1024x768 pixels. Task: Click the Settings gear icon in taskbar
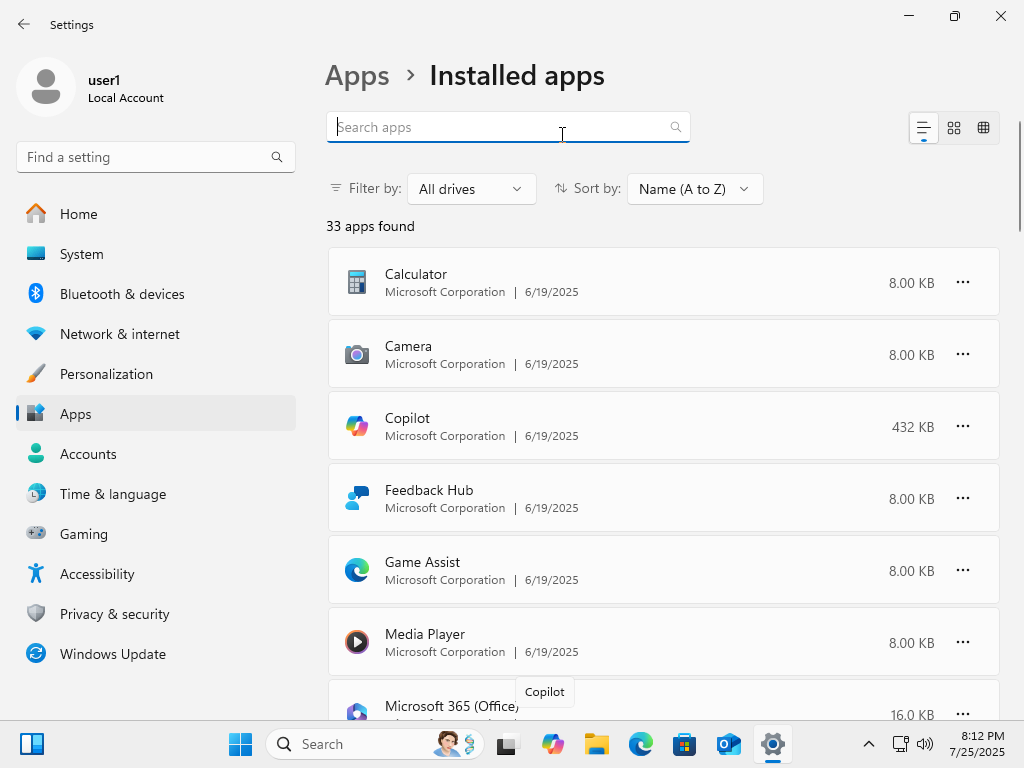(x=773, y=744)
